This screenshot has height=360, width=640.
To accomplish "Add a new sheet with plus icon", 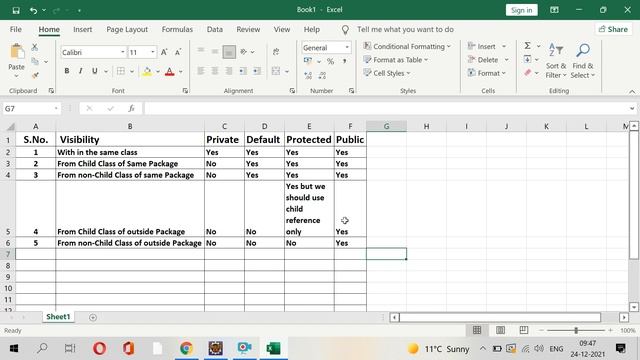I will (x=93, y=317).
